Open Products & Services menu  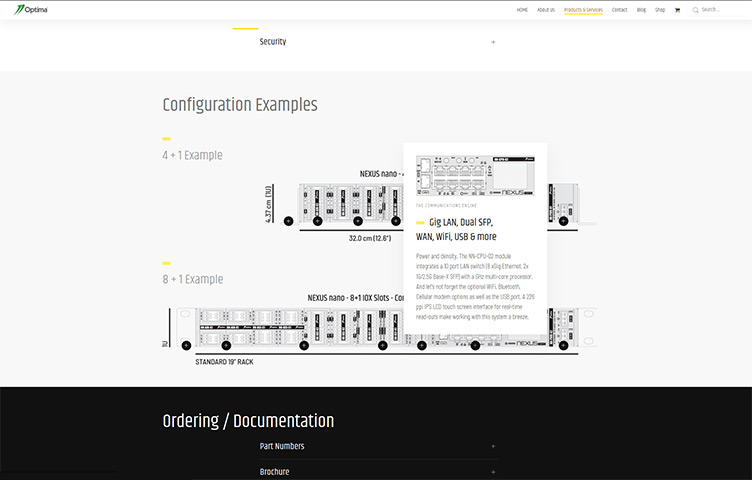click(x=583, y=10)
